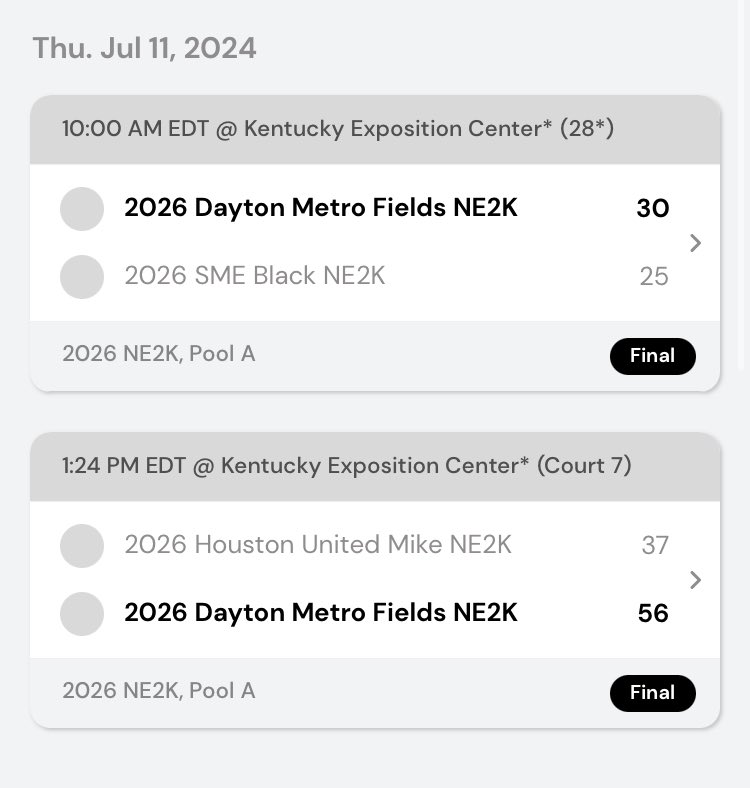This screenshot has height=788, width=750.
Task: Click the 10:00 AM EDT Kentucky Exposition Center header
Action: pyautogui.click(x=337, y=129)
